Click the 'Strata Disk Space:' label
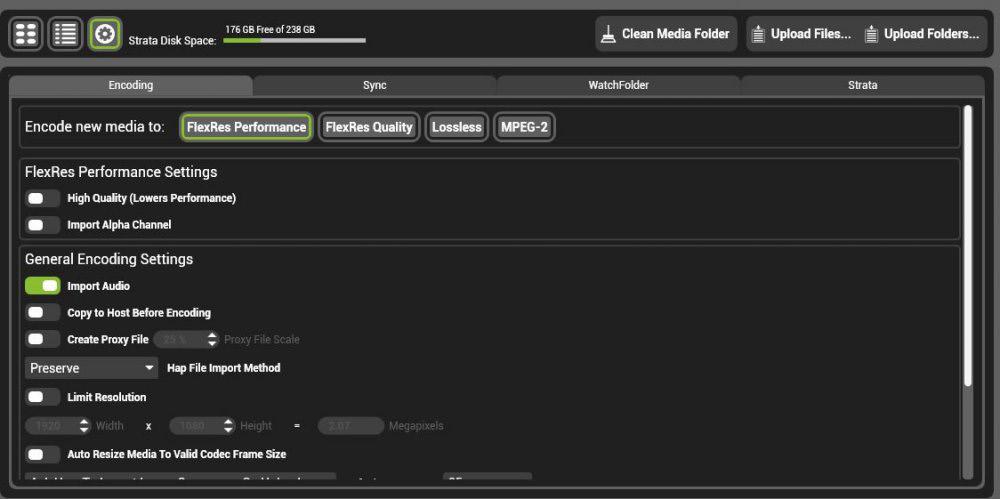Screen dimensions: 1000x499 (x=172, y=41)
